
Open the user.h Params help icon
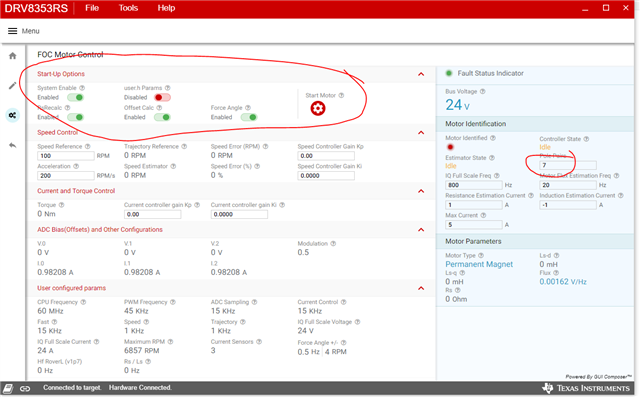point(168,88)
